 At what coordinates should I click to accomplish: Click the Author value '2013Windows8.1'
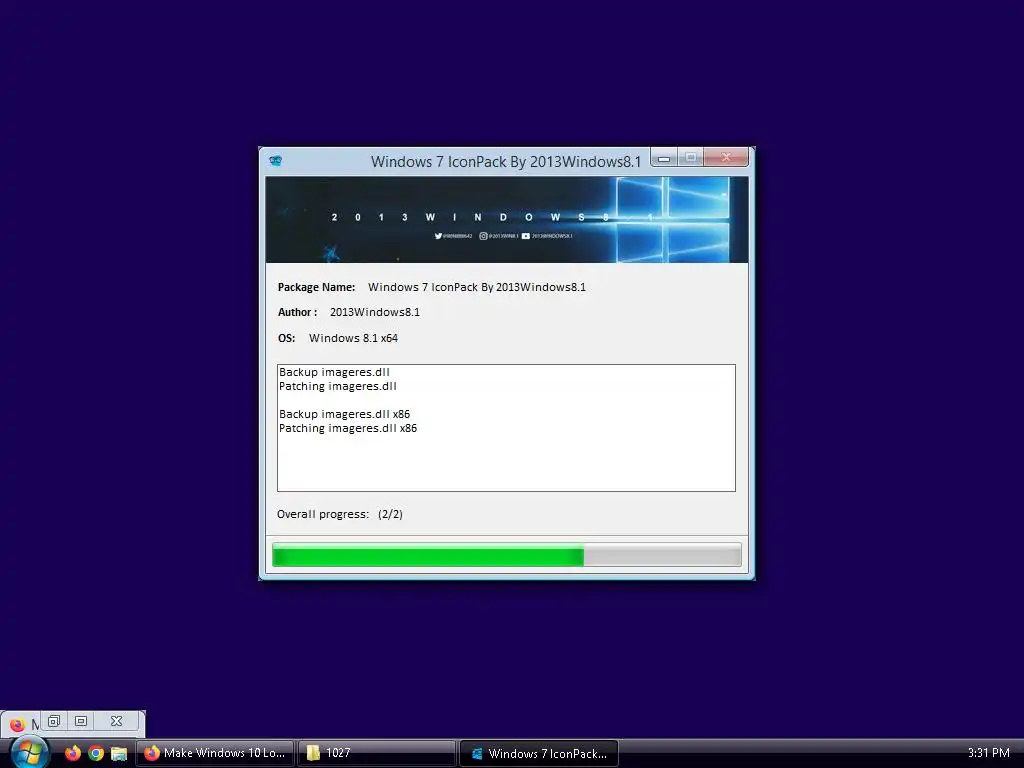coord(375,312)
